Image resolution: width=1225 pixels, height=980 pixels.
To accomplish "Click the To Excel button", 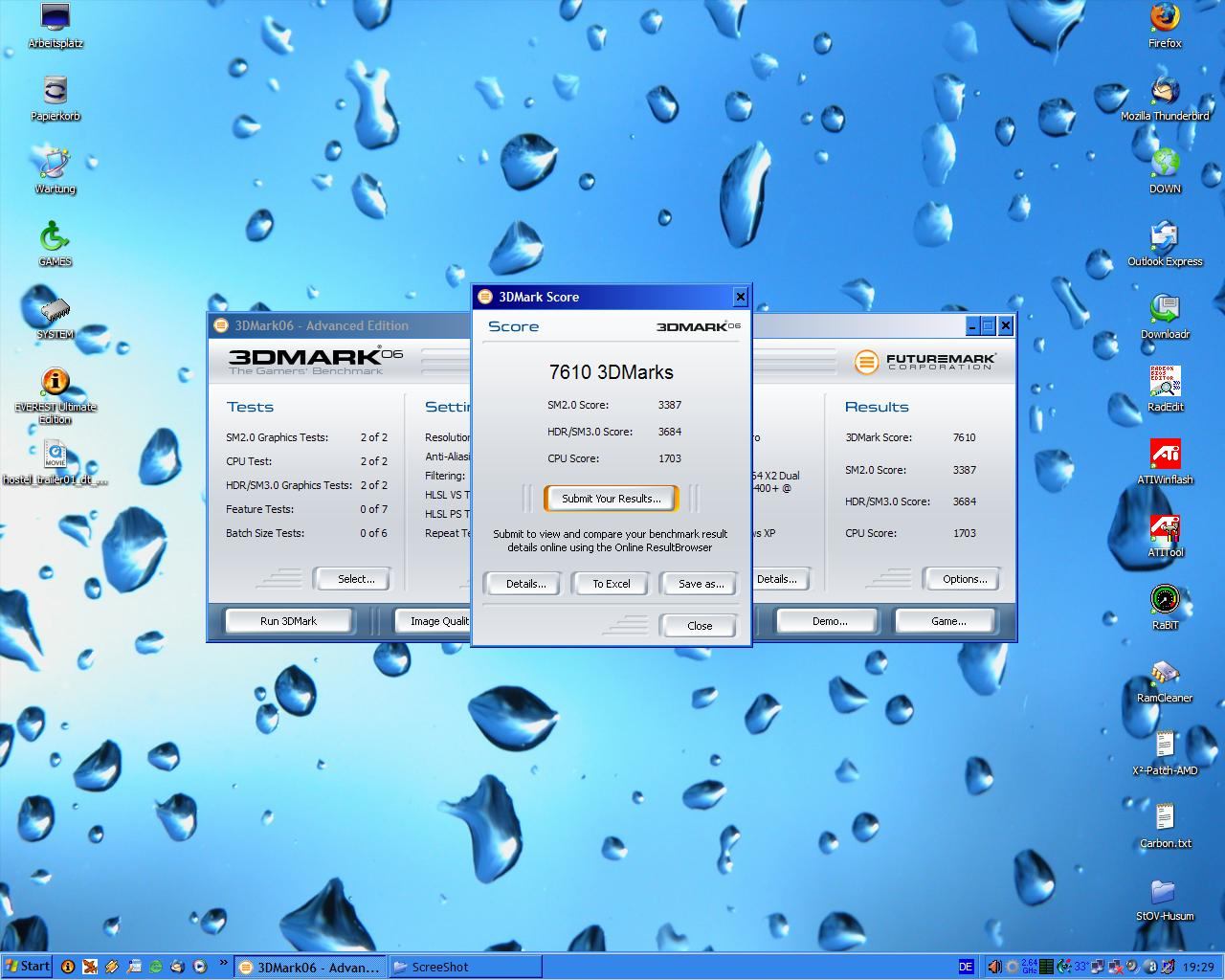I will (x=612, y=584).
